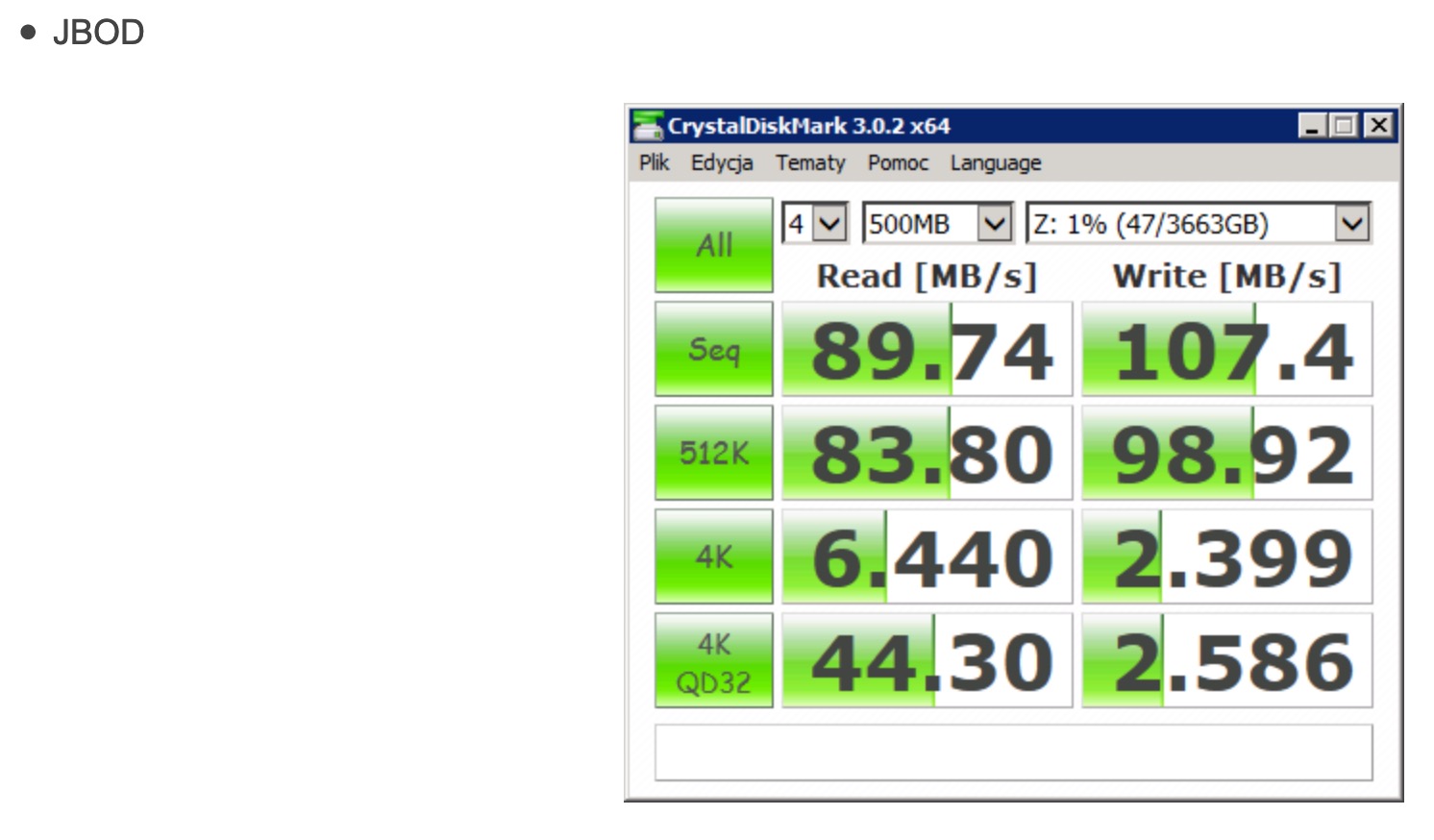Expand the test count dropdown showing 4
Viewport: 1434px width, 840px height.
(x=829, y=224)
